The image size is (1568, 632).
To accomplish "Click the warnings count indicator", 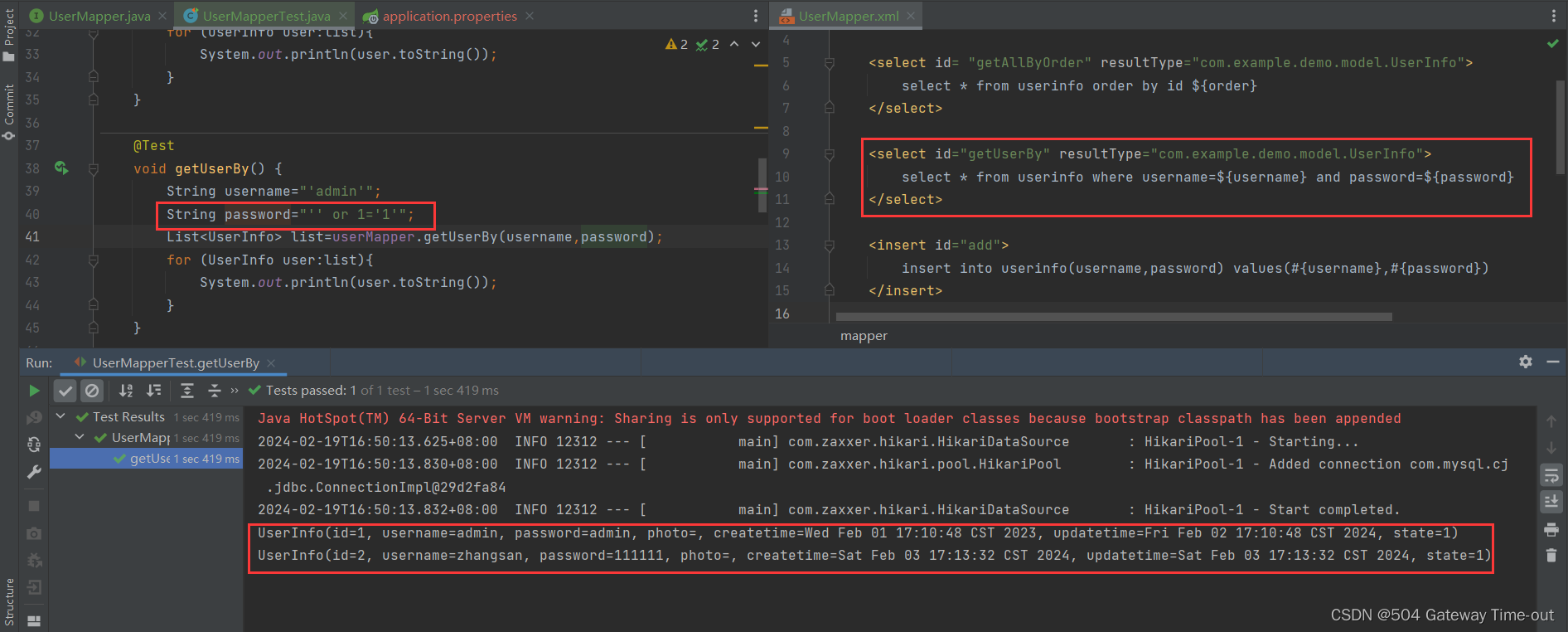I will tap(676, 44).
